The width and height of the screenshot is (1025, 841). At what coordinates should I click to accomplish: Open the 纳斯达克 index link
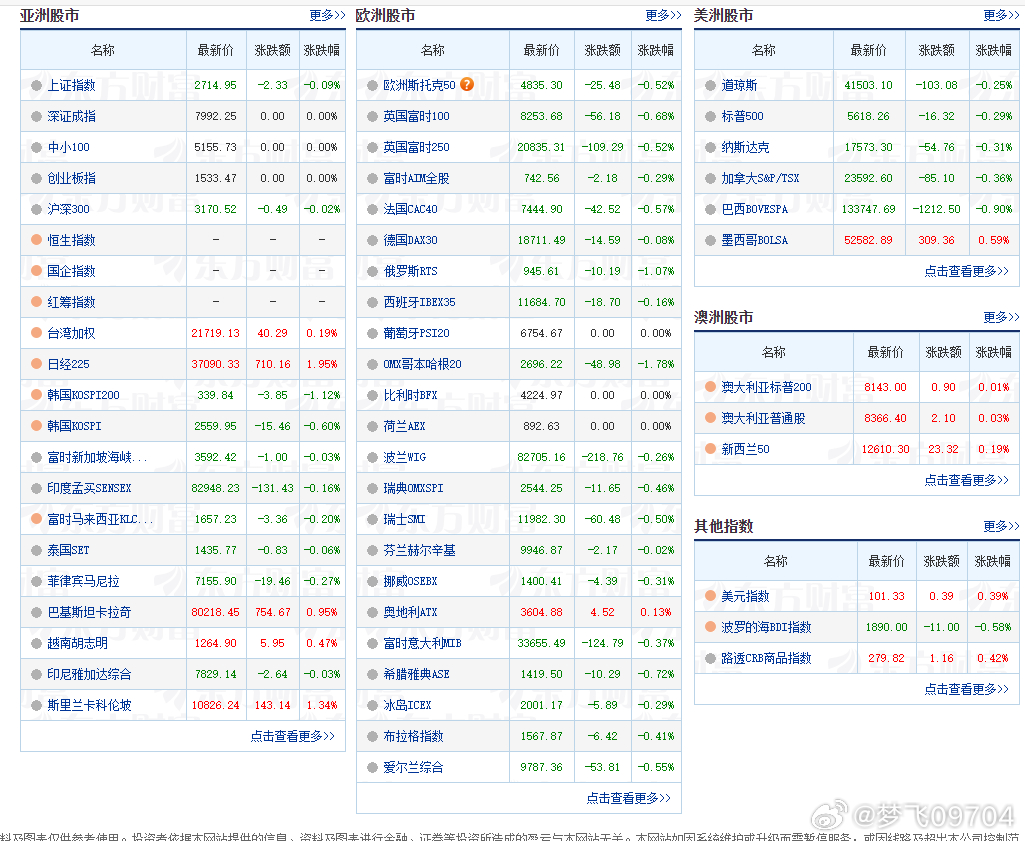745,147
